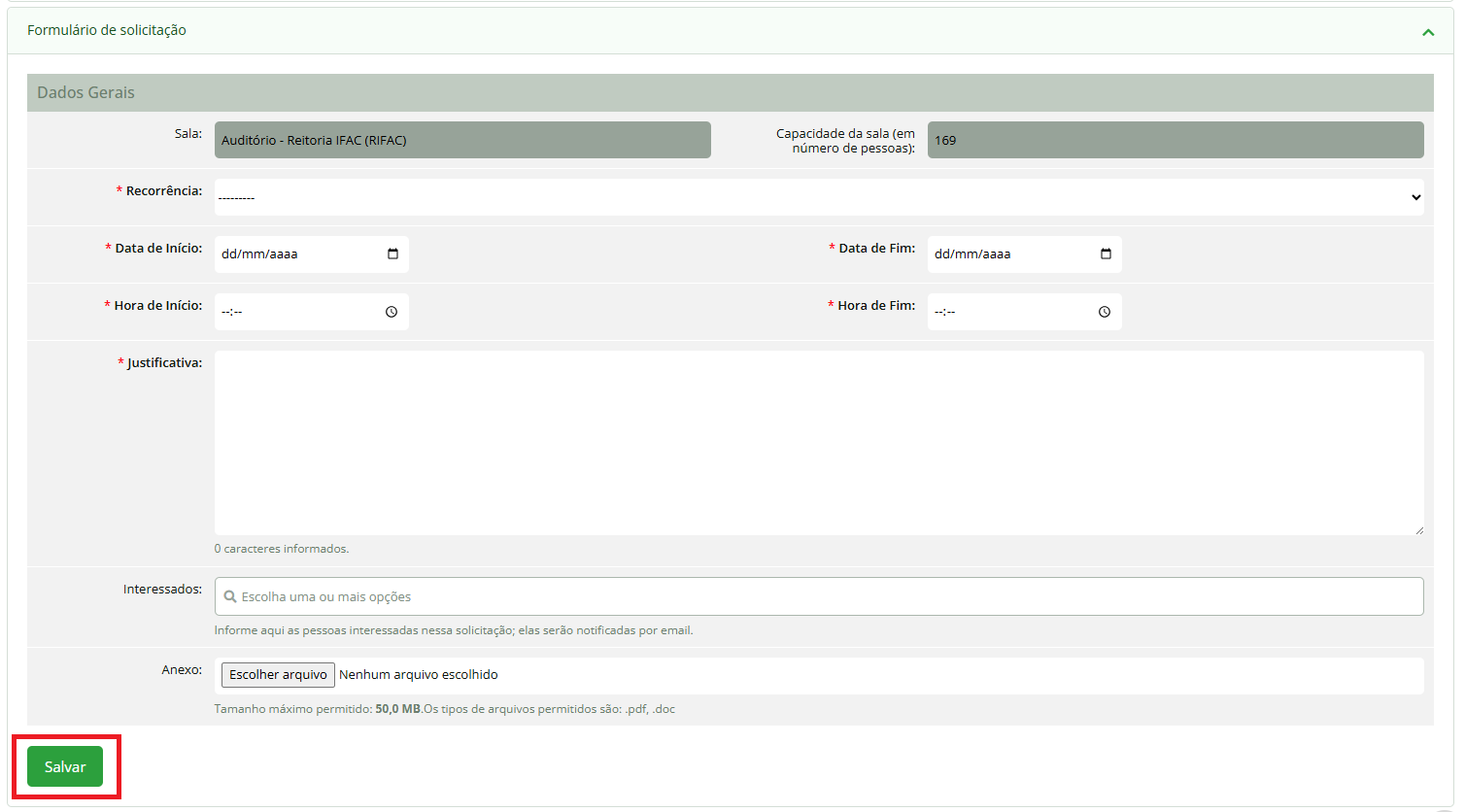Viewport: 1465px width, 812px height.
Task: Focus the Hora de Fim time value
Action: (945, 312)
